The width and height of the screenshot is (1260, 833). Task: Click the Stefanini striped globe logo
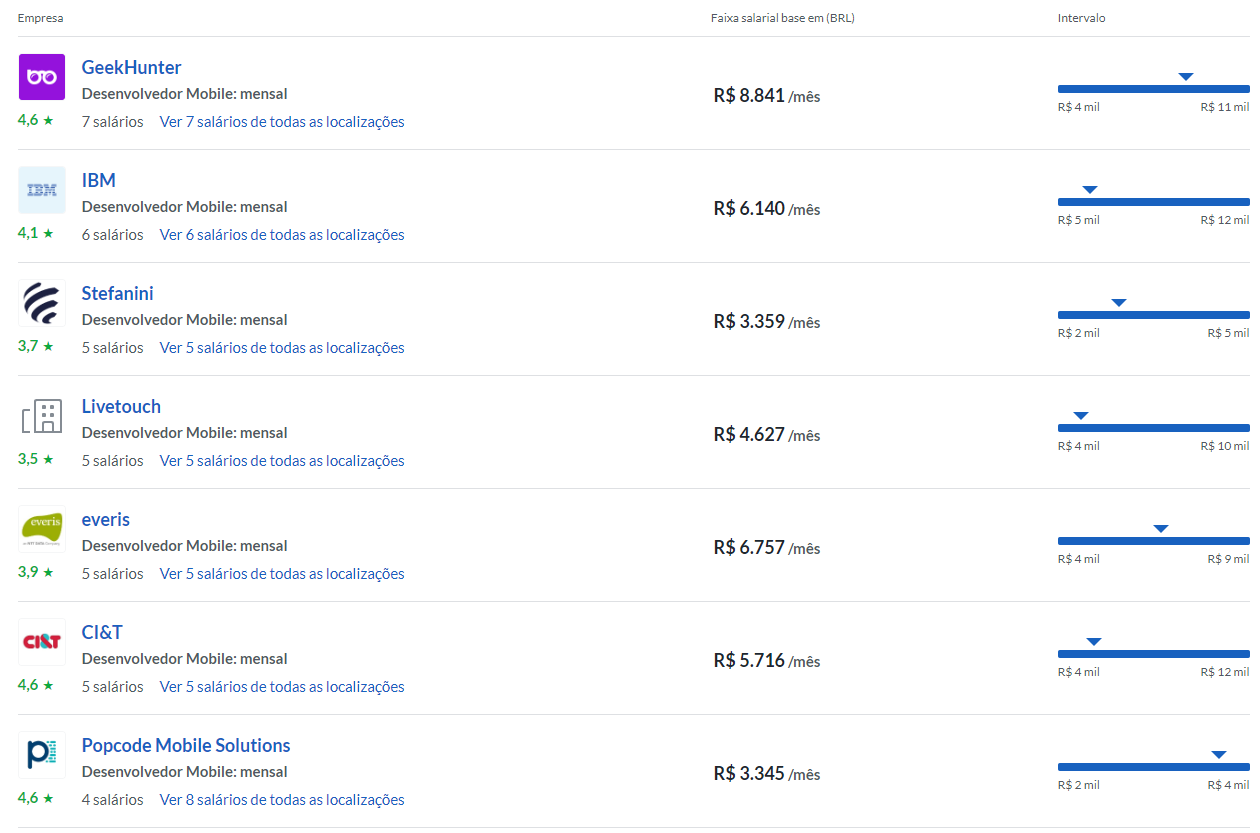42,303
